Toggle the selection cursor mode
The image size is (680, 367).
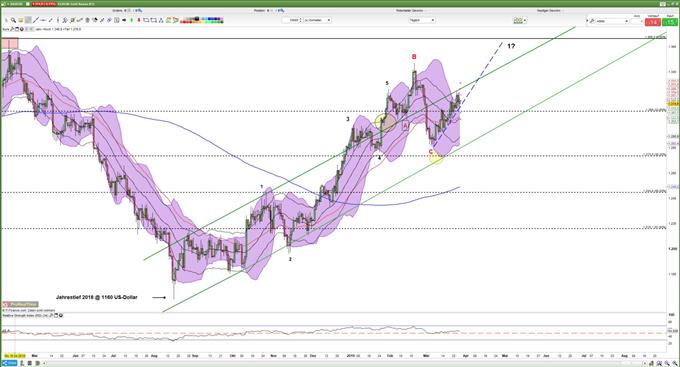[x=28, y=20]
